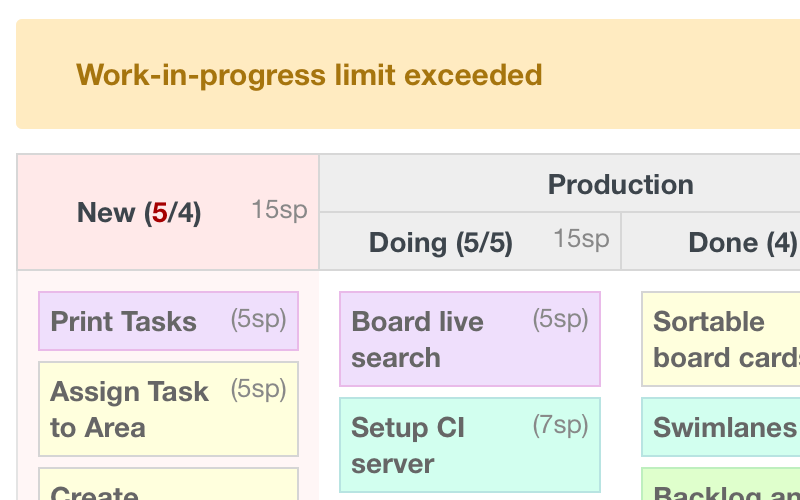This screenshot has width=800, height=500.
Task: Select the Production group header
Action: pyautogui.click(x=620, y=184)
